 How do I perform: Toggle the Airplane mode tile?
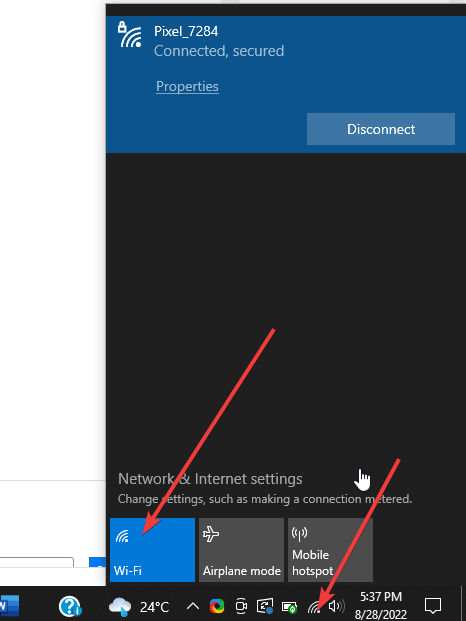click(x=242, y=550)
